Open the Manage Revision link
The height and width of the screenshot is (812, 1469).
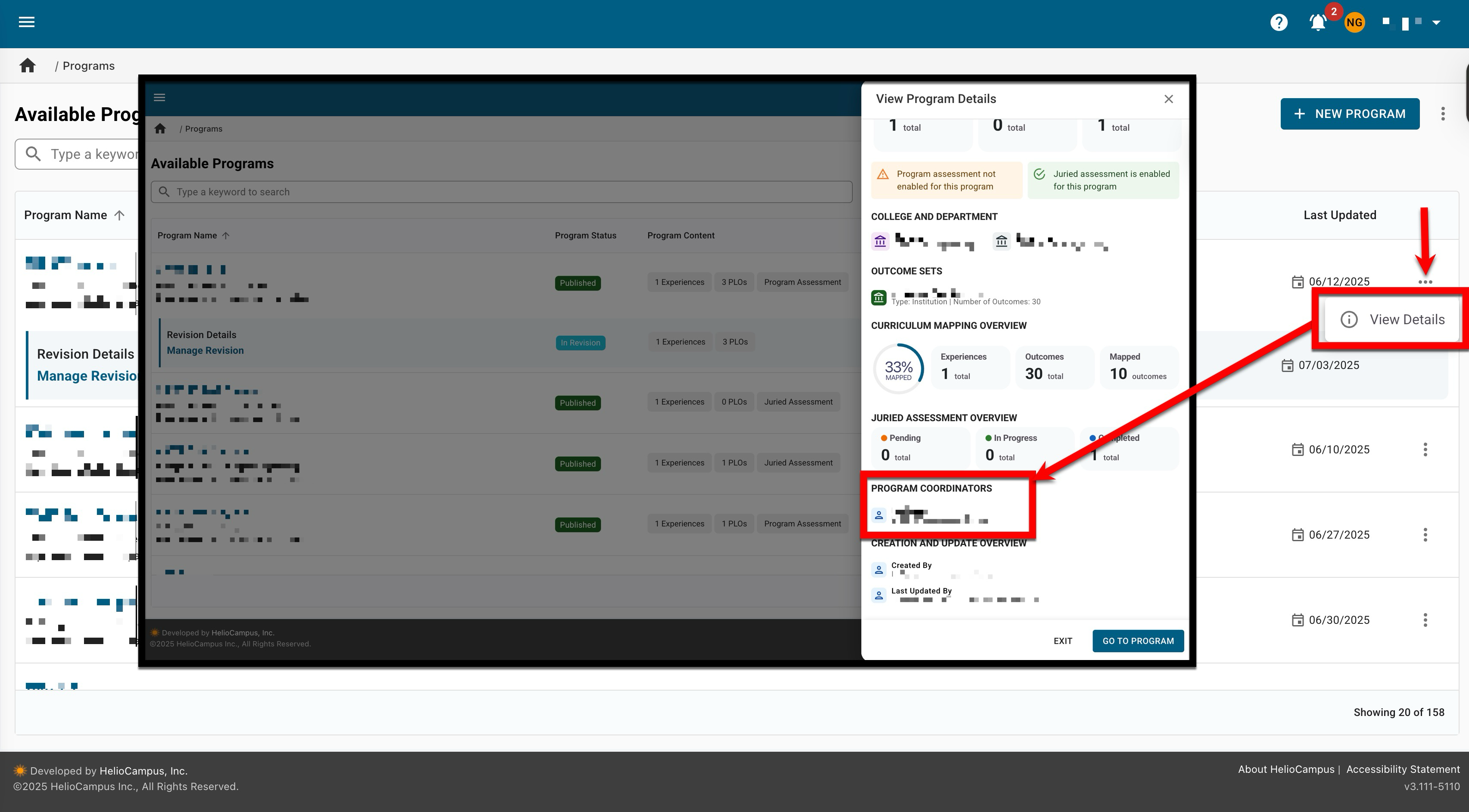pyautogui.click(x=87, y=376)
